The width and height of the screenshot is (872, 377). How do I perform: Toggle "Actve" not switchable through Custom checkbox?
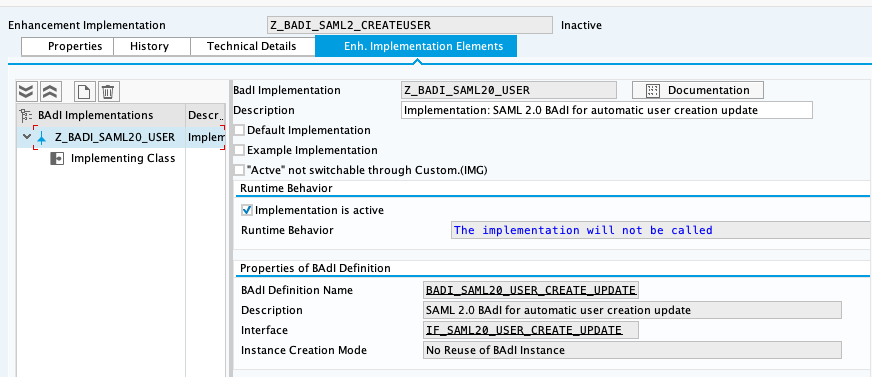coord(239,170)
